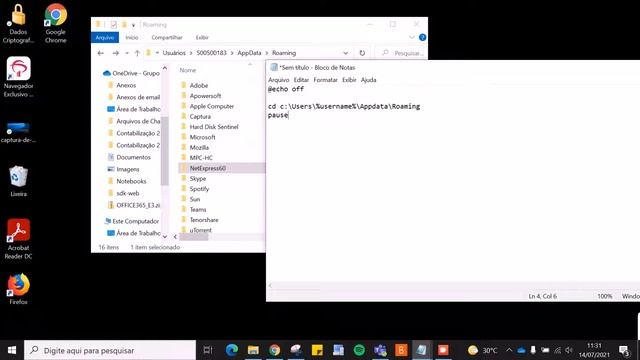Image resolution: width=640 pixels, height=360 pixels.
Task: Go back in File Explorer
Action: pos(100,53)
